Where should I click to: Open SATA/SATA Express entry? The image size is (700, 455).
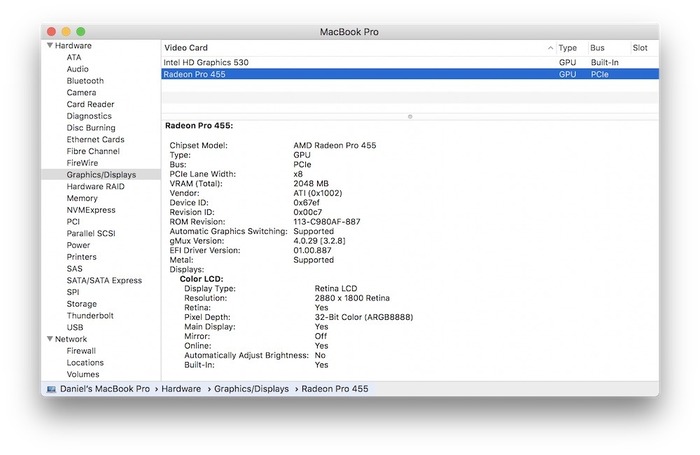104,280
